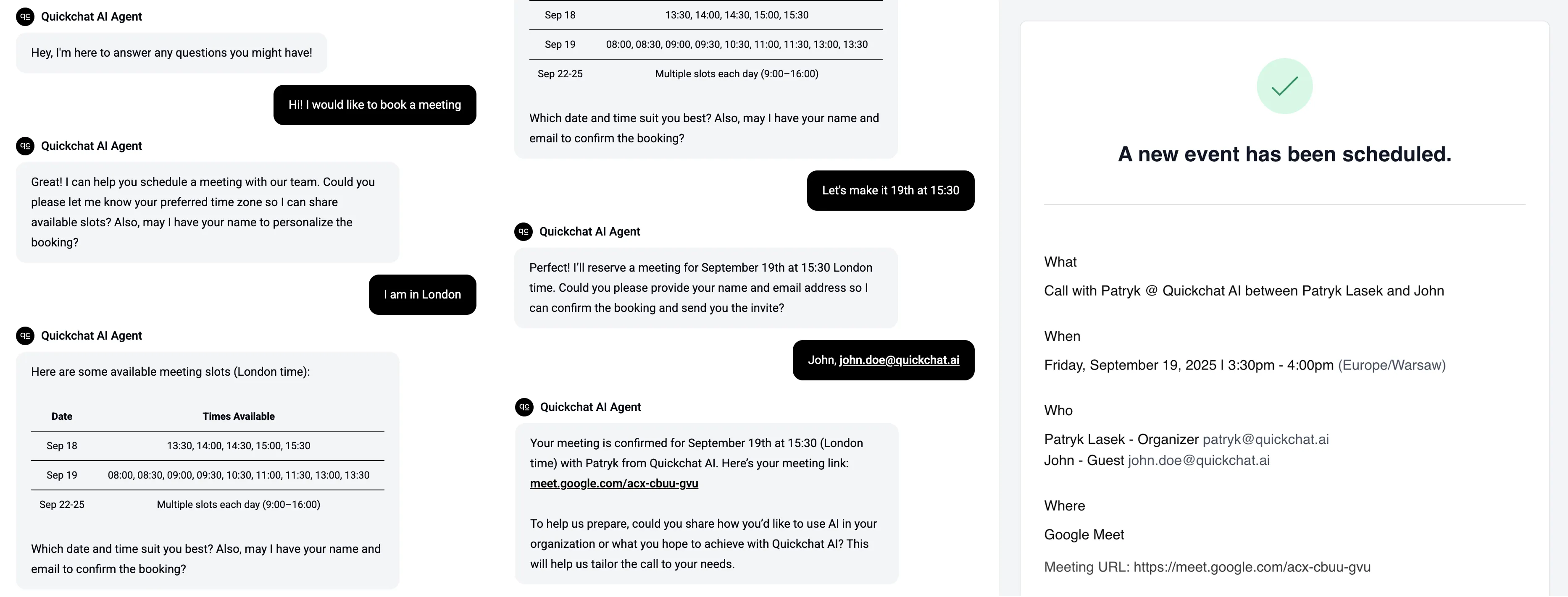
Task: Click the "Let's make it 19th at 15:30" bubble
Action: 890,191
